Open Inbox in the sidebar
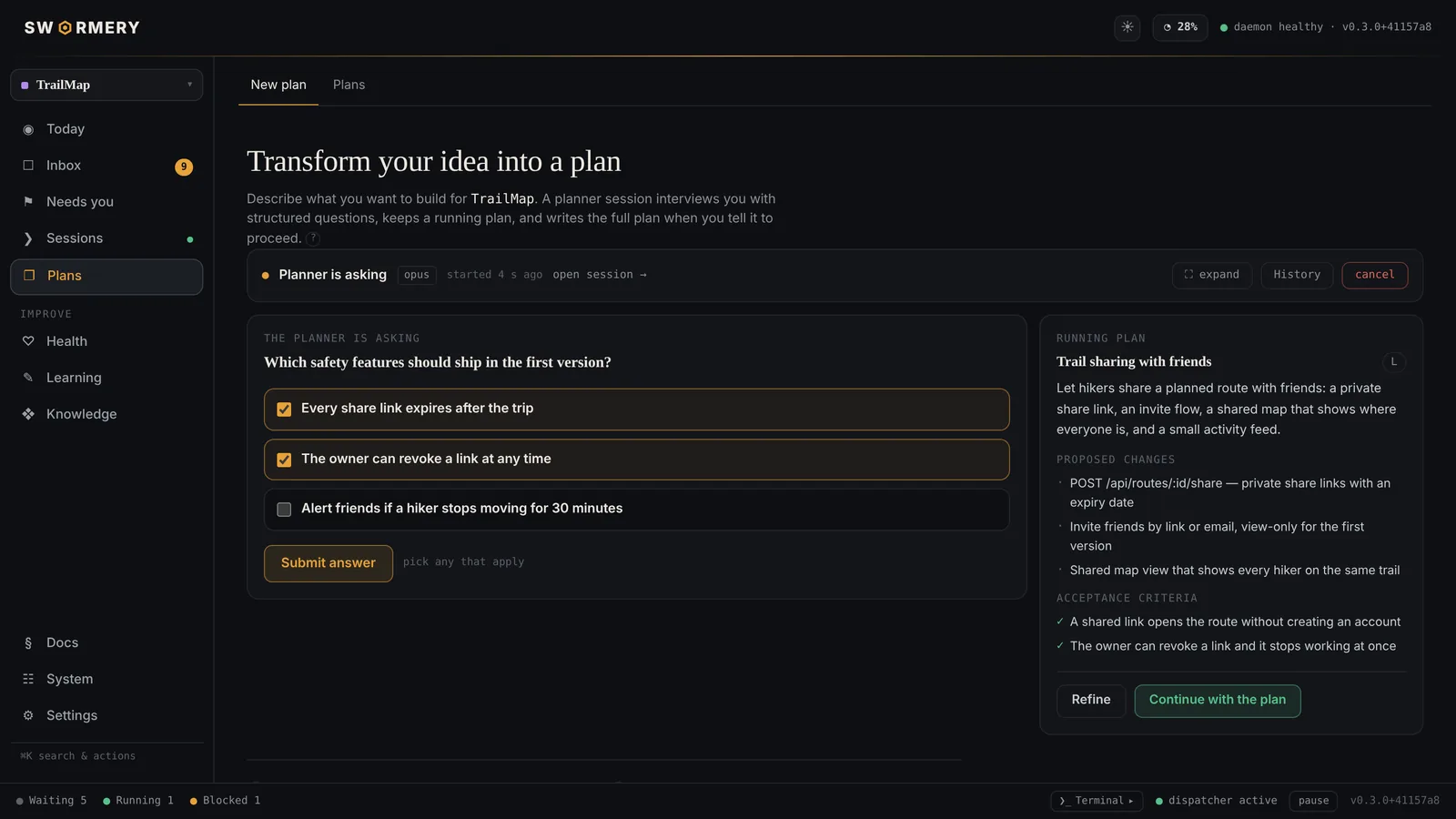1456x819 pixels. 106,166
